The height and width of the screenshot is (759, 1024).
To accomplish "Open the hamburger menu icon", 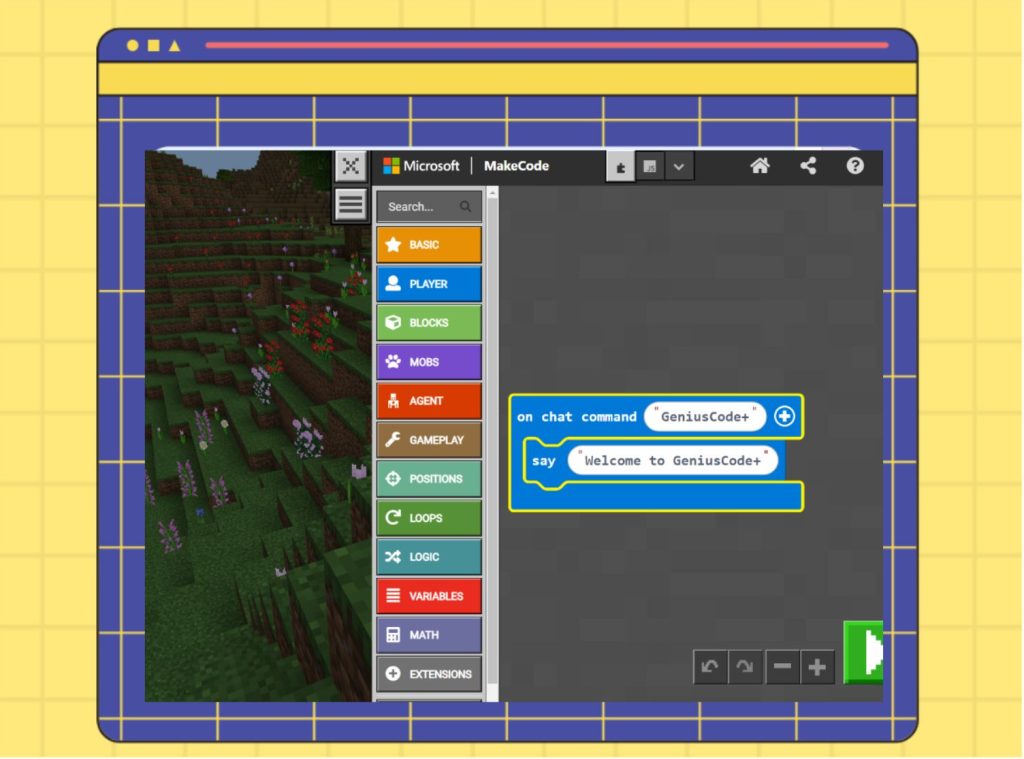I will (x=350, y=205).
